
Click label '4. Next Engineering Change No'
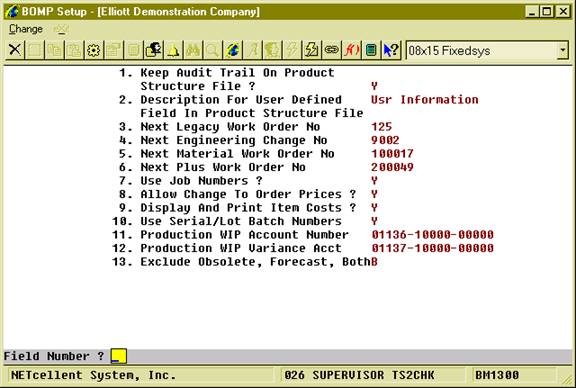(x=223, y=140)
